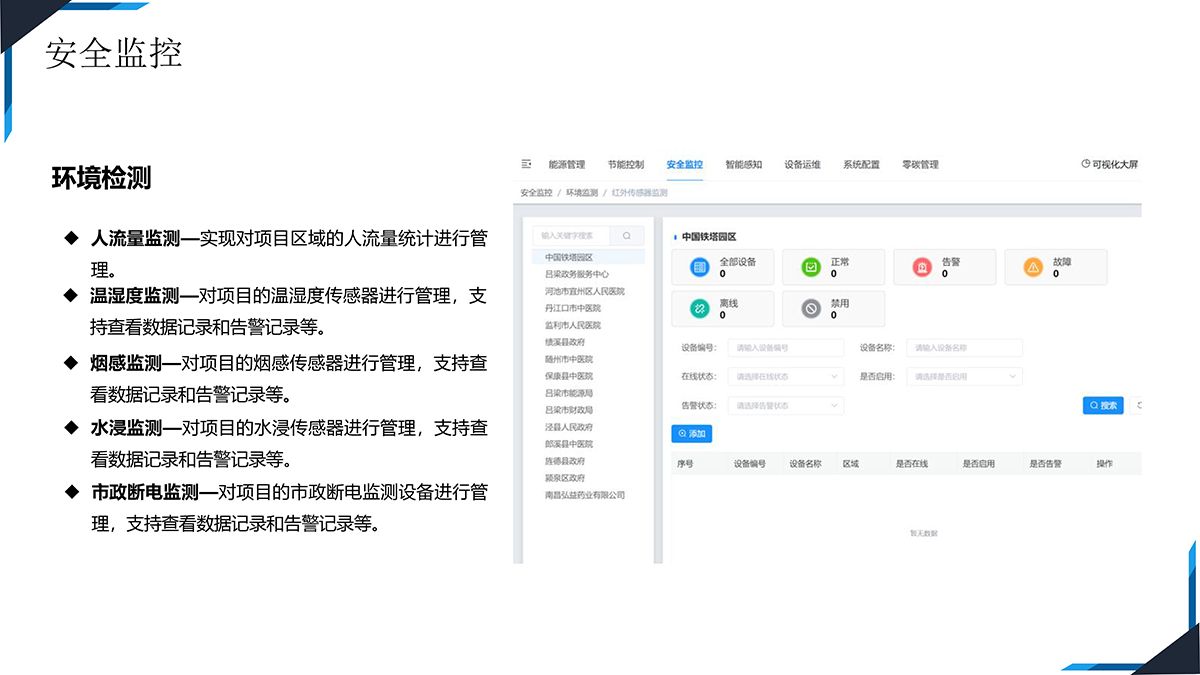
Task: Click the 是否在线 column header
Action: pyautogui.click(x=912, y=464)
